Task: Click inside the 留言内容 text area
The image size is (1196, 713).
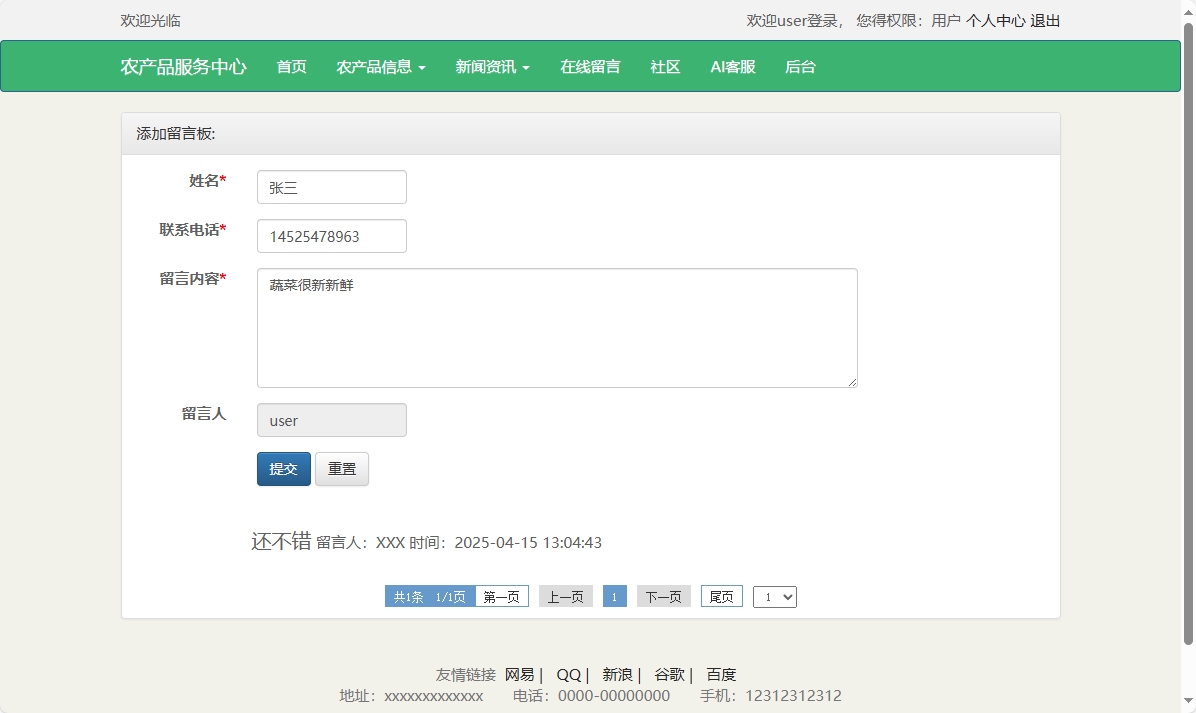Action: 556,327
